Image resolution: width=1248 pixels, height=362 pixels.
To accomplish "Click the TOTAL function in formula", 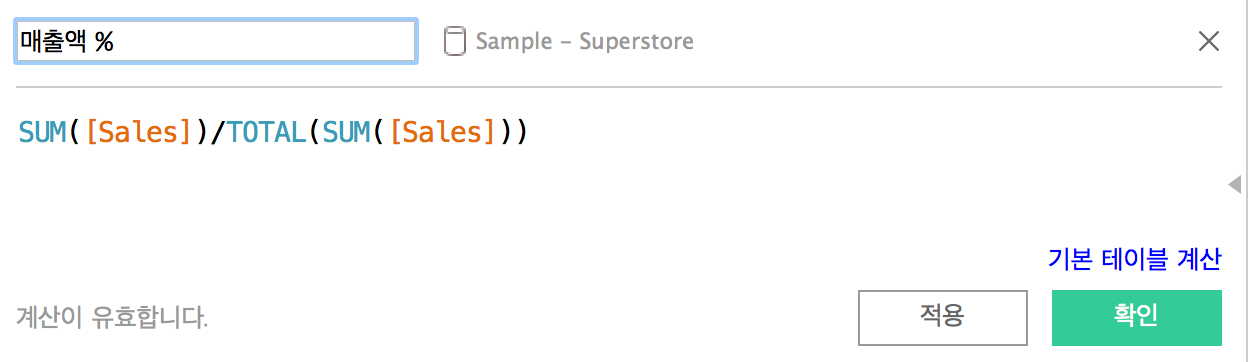I will pyautogui.click(x=266, y=131).
